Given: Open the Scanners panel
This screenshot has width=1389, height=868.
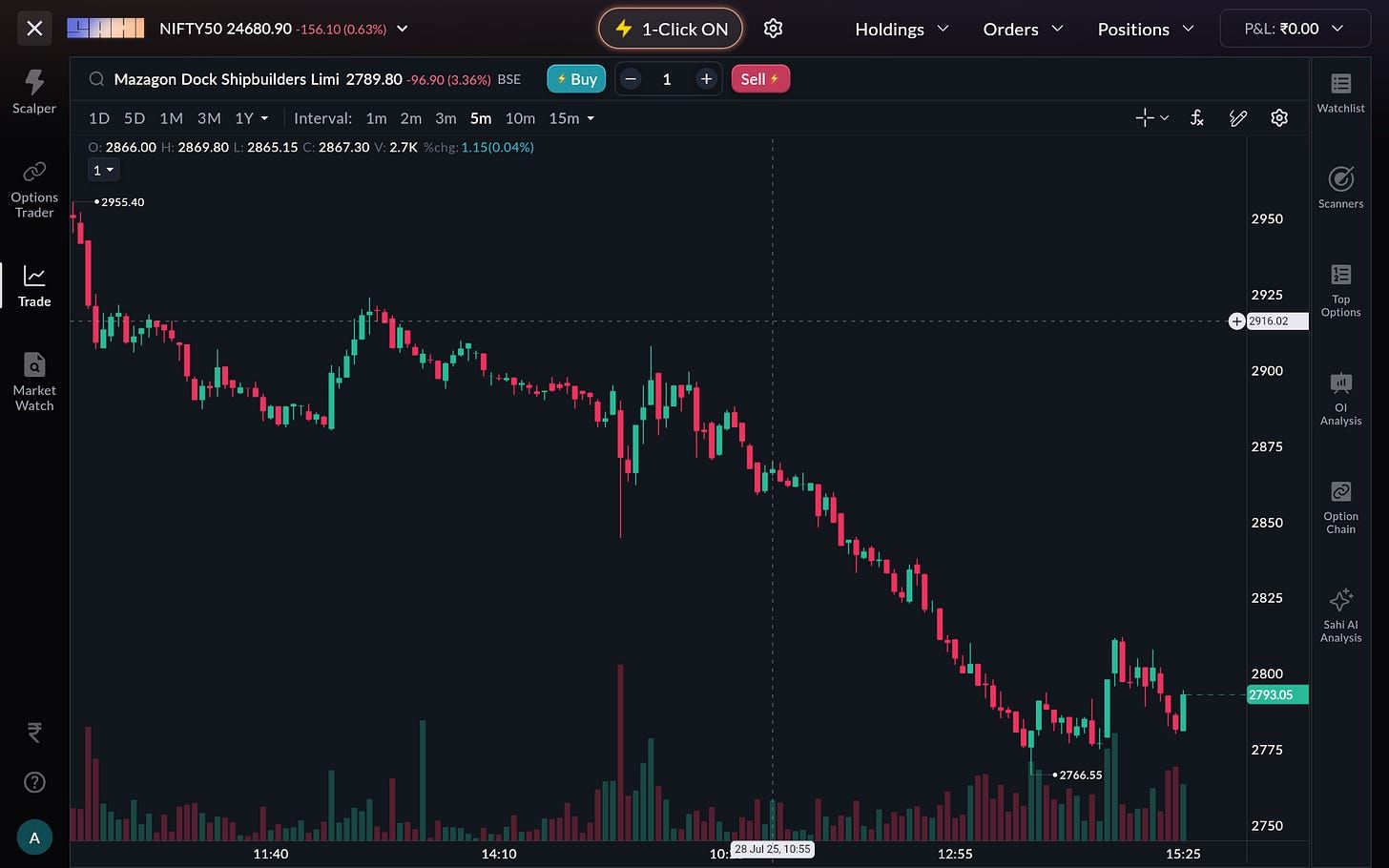Looking at the screenshot, I should (1340, 187).
